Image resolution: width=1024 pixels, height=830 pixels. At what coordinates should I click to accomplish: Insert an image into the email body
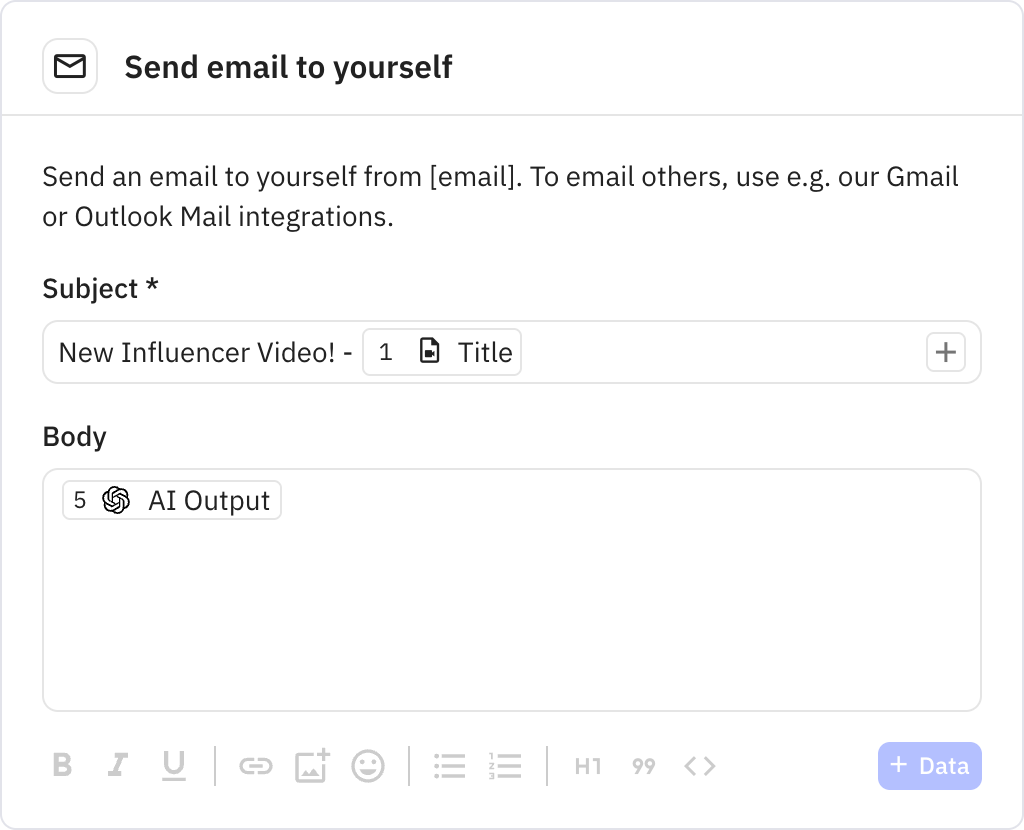click(312, 766)
